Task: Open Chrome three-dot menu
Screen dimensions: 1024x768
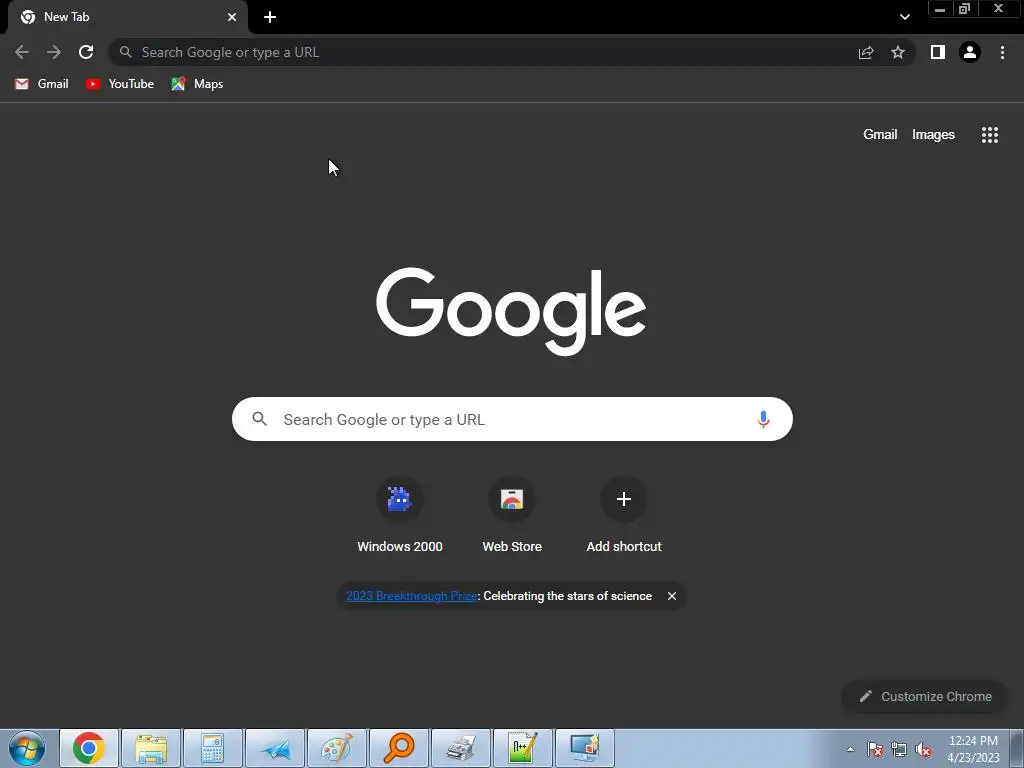Action: point(1002,52)
